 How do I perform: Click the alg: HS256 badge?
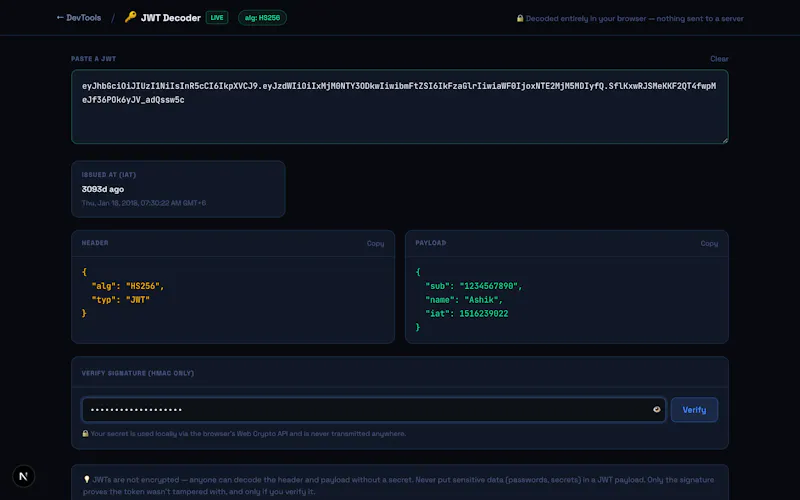(262, 18)
